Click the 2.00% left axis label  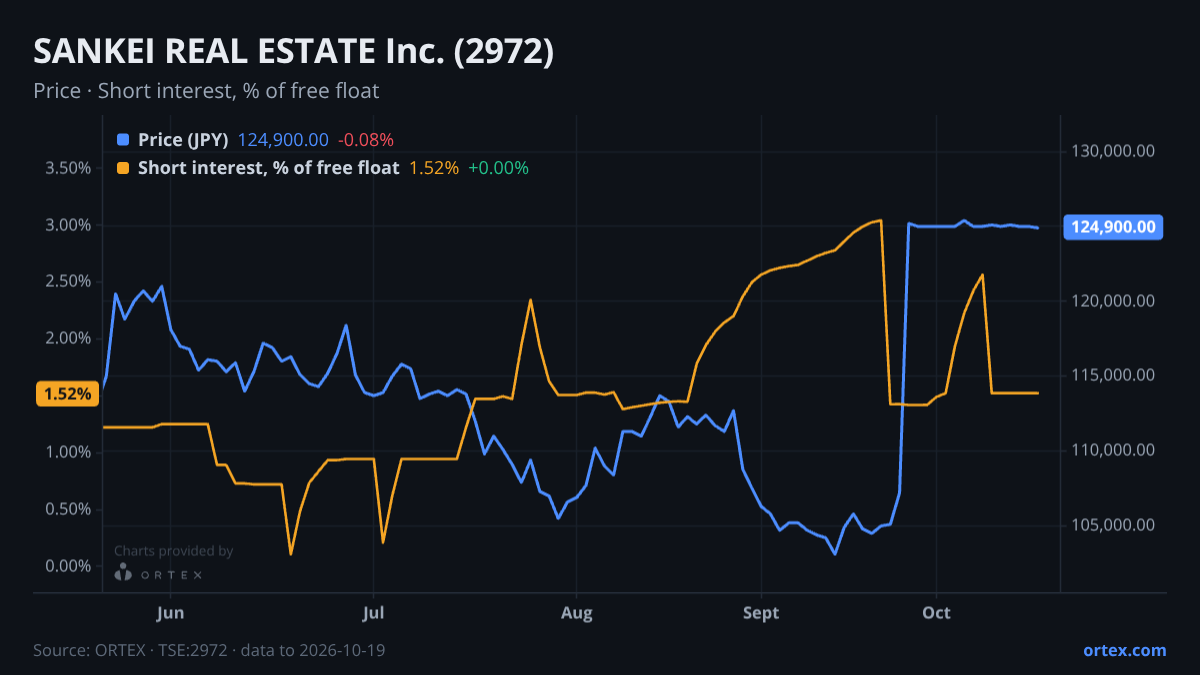point(69,338)
